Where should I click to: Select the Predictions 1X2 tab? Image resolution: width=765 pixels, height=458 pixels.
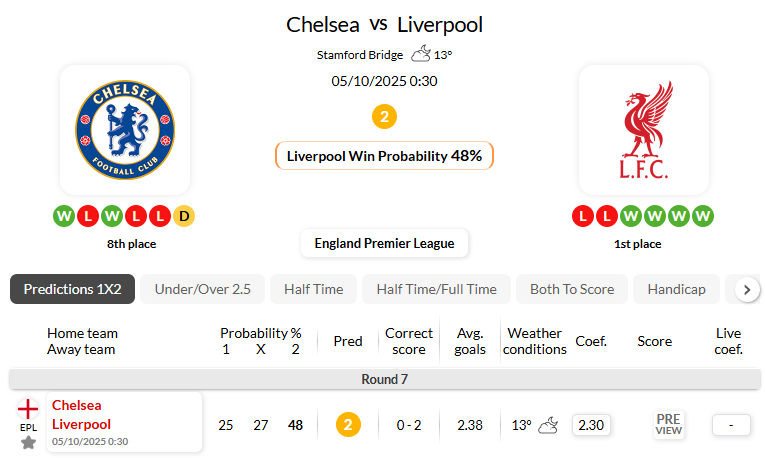(x=72, y=289)
